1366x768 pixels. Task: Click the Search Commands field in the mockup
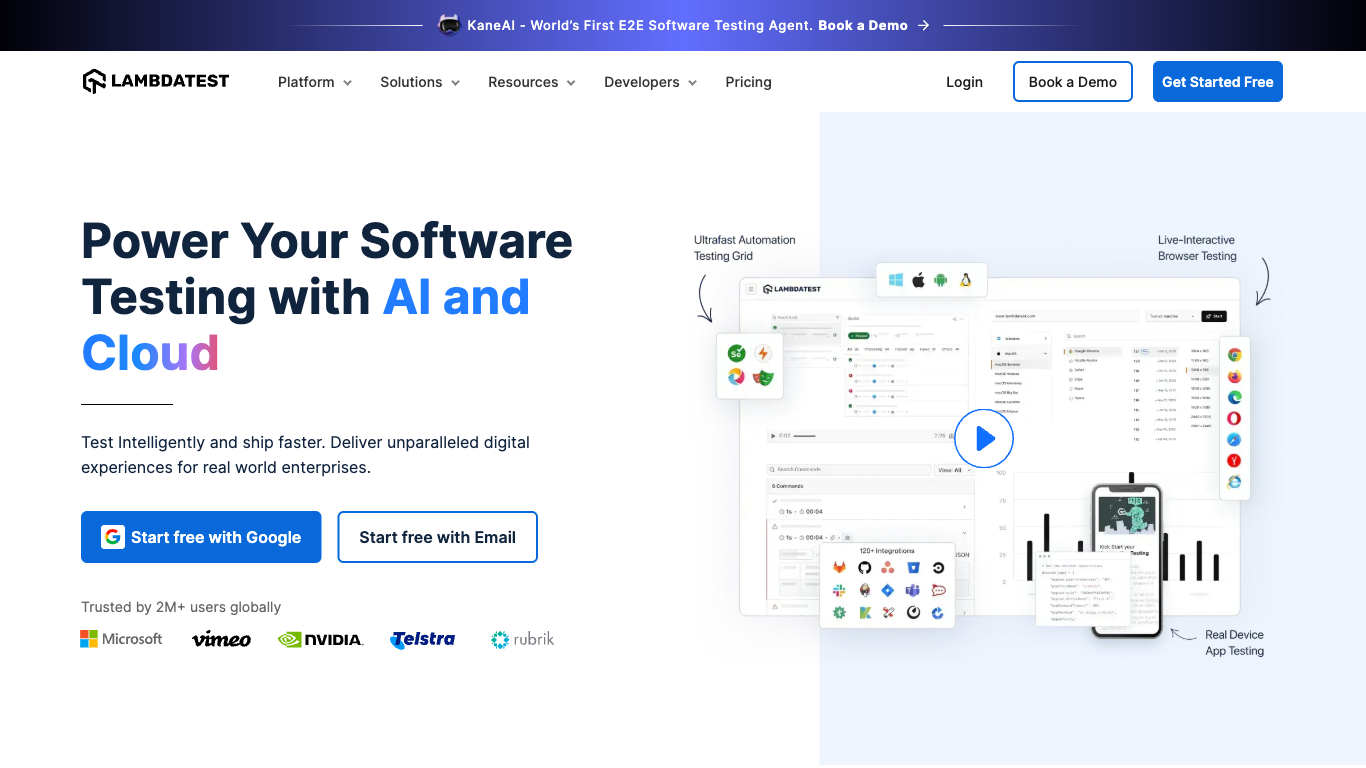click(848, 469)
